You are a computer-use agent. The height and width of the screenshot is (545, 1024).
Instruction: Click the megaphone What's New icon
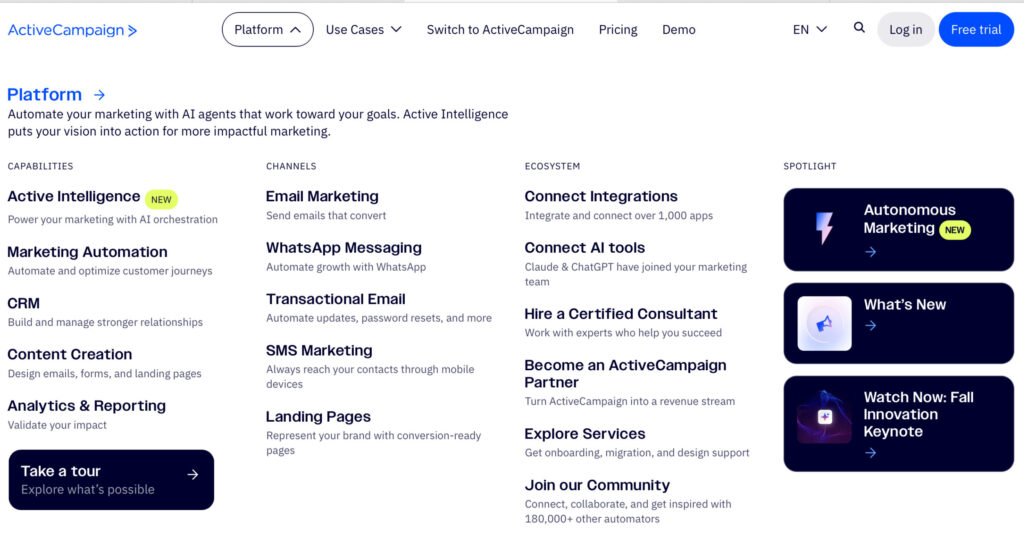tap(824, 323)
